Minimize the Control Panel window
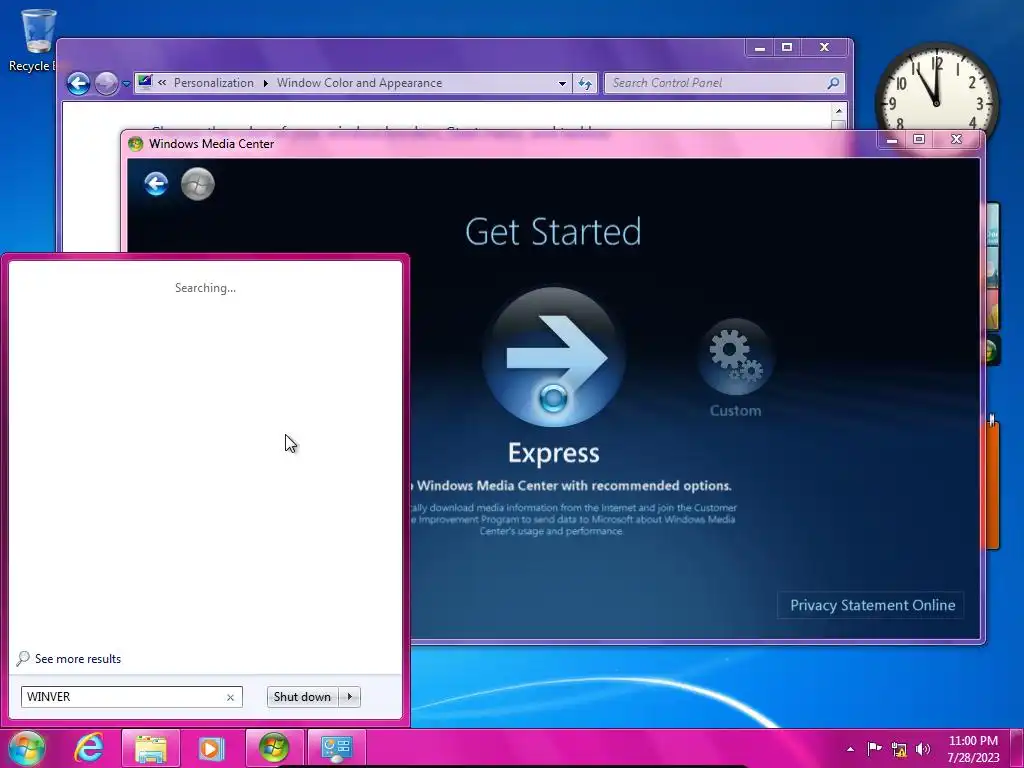Viewport: 1024px width, 768px height. pos(760,48)
